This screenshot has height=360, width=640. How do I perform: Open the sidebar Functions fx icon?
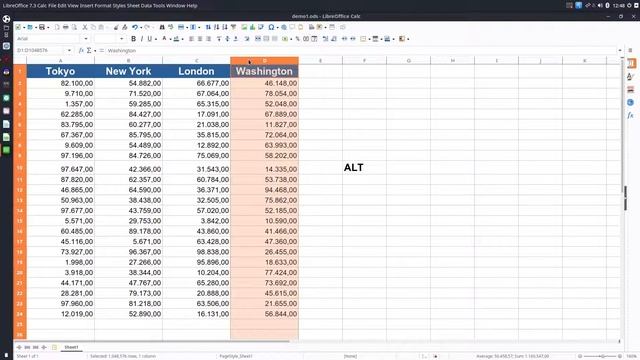631,116
